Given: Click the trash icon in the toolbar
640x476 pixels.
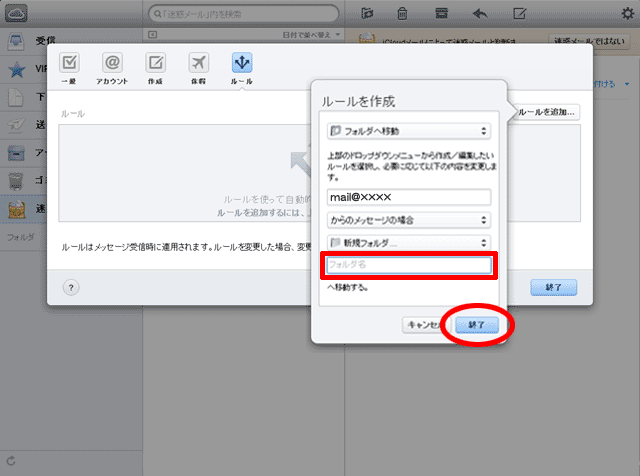Looking at the screenshot, I should [402, 13].
